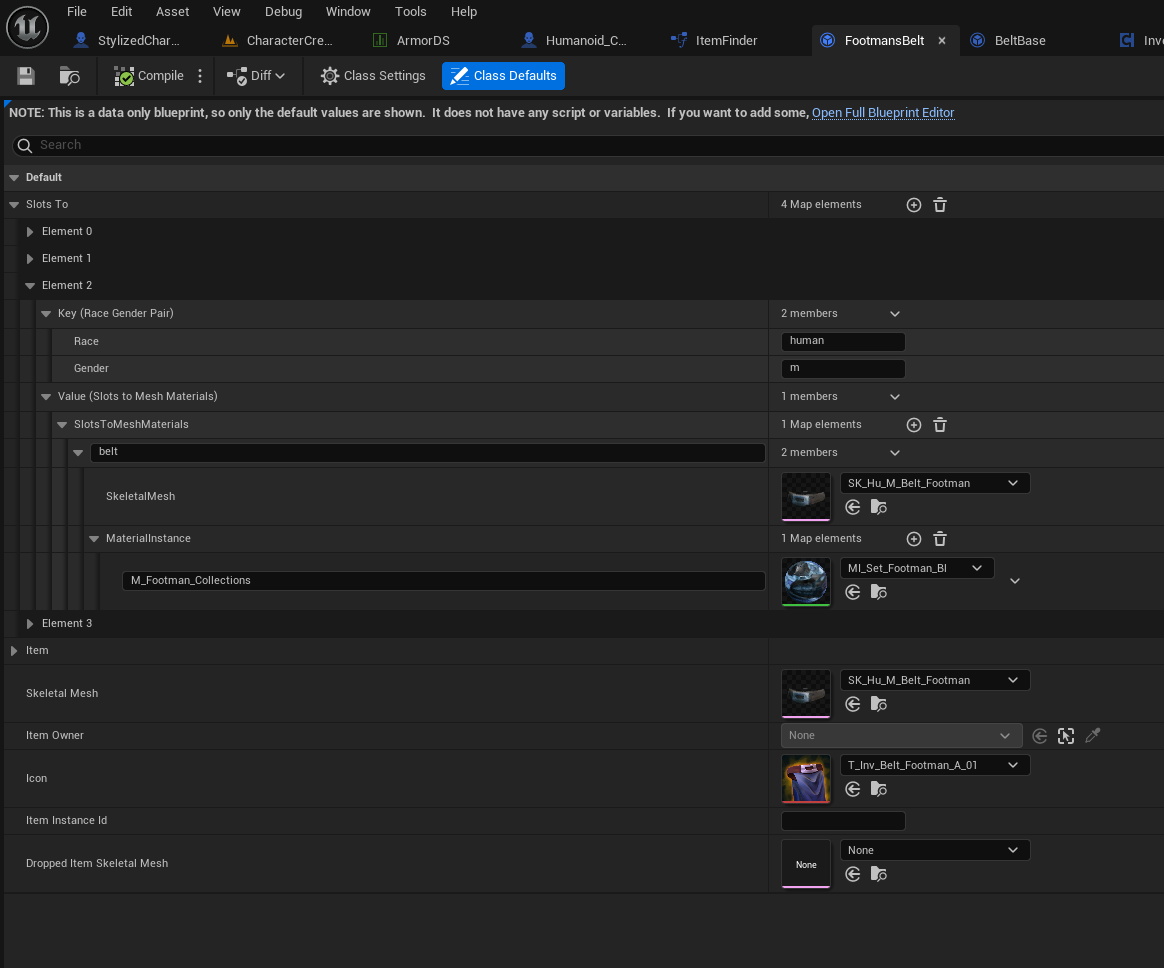This screenshot has width=1164, height=968.
Task: Expand Element 3 tree row
Action: (30, 624)
